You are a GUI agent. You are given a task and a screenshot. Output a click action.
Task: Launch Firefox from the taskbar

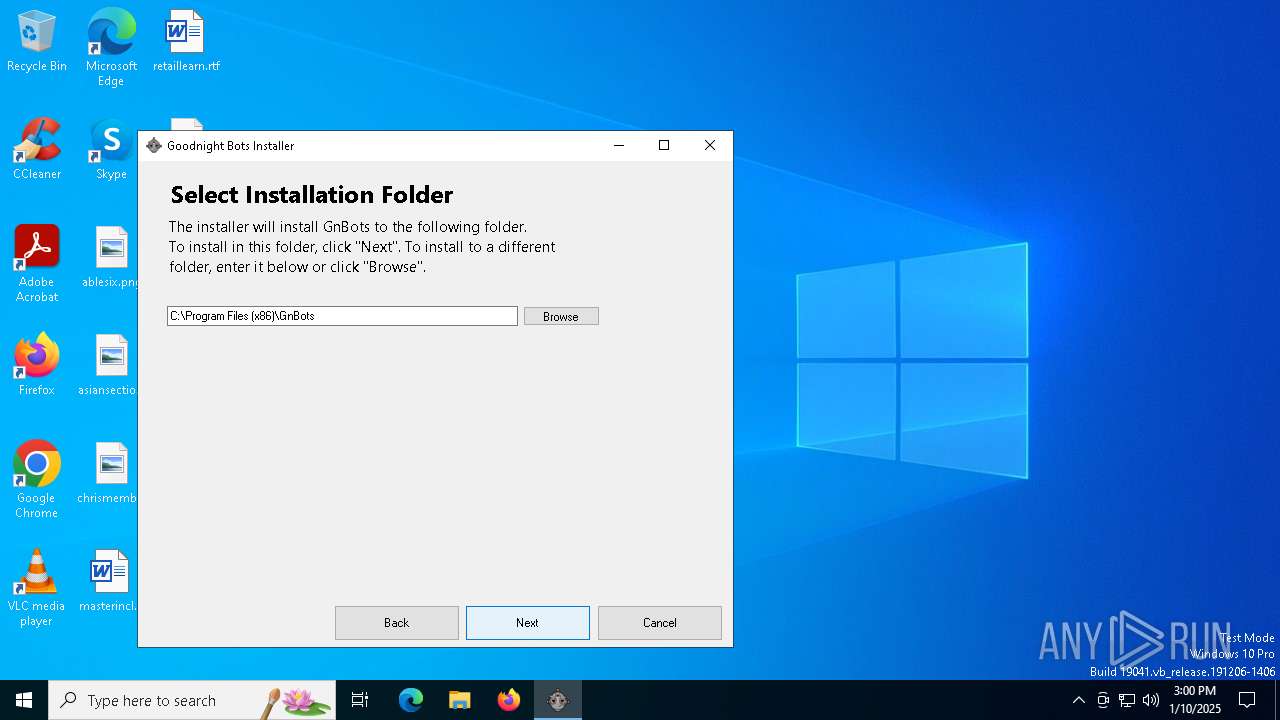point(509,700)
